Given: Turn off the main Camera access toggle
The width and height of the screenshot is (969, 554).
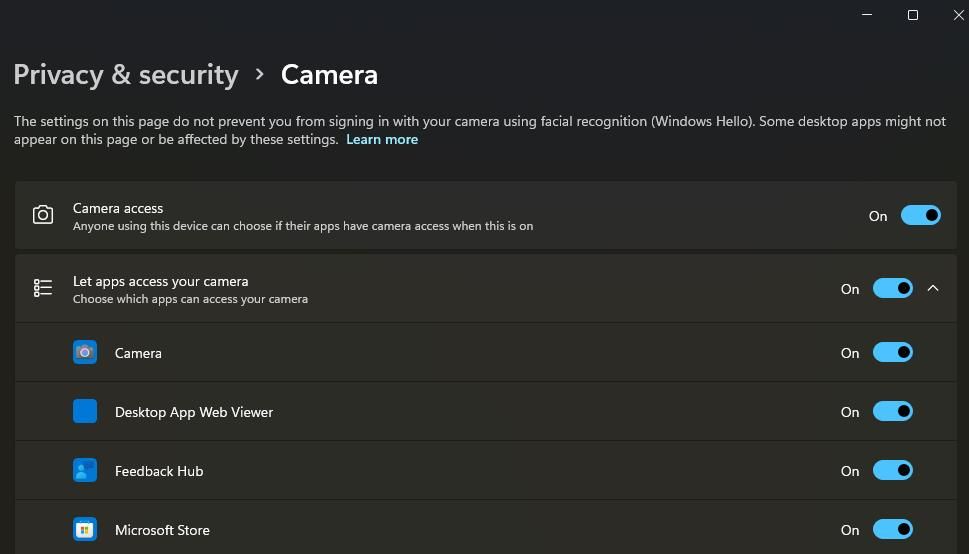Looking at the screenshot, I should click(920, 215).
